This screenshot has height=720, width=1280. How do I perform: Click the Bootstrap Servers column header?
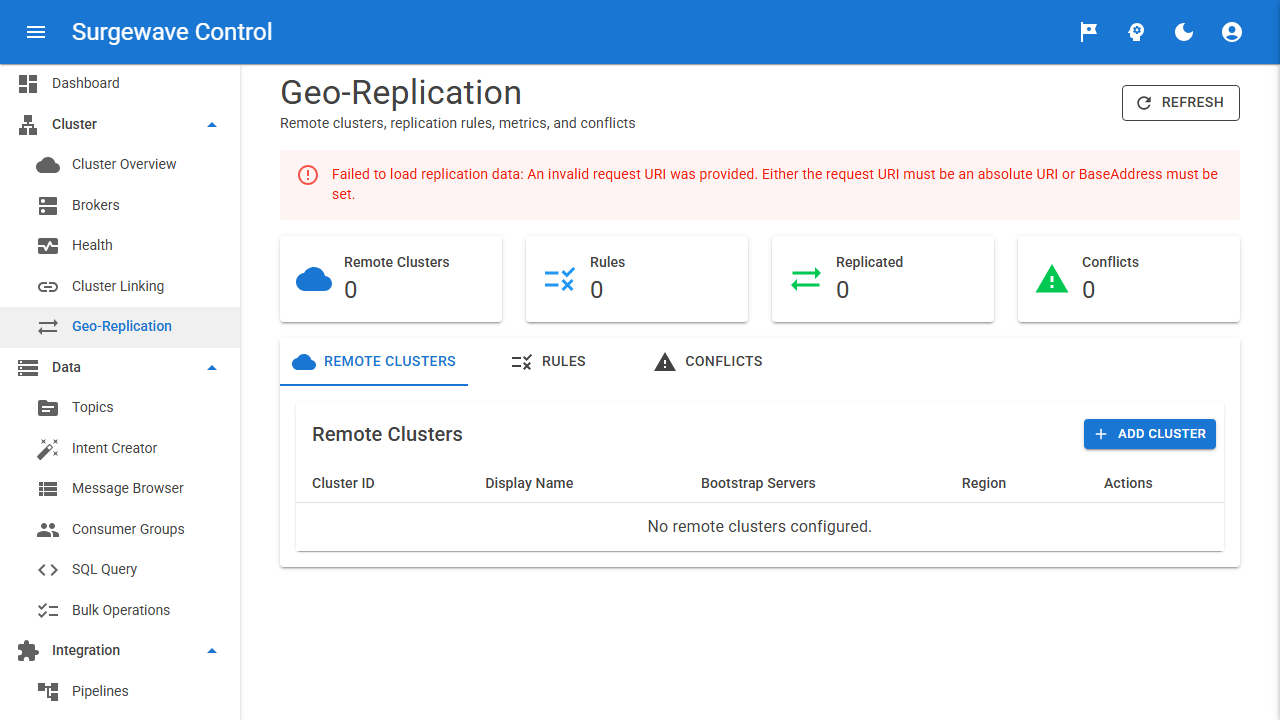coord(758,483)
